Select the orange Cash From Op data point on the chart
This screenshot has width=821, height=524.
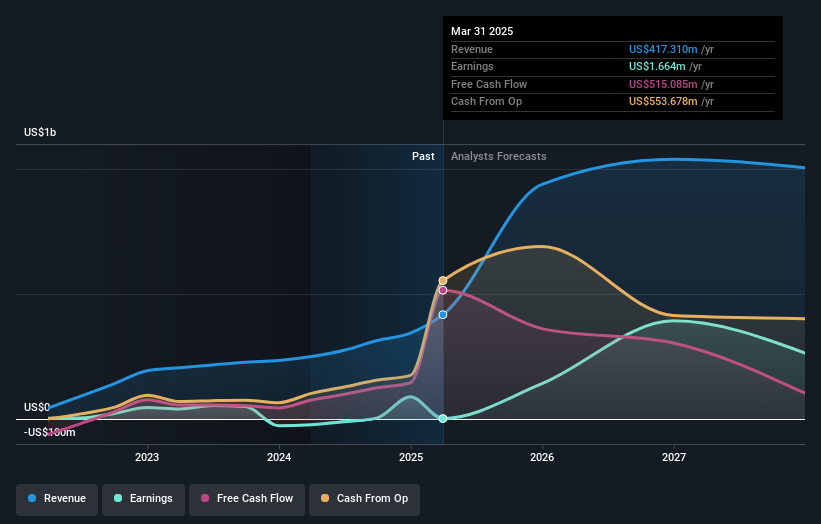(443, 281)
